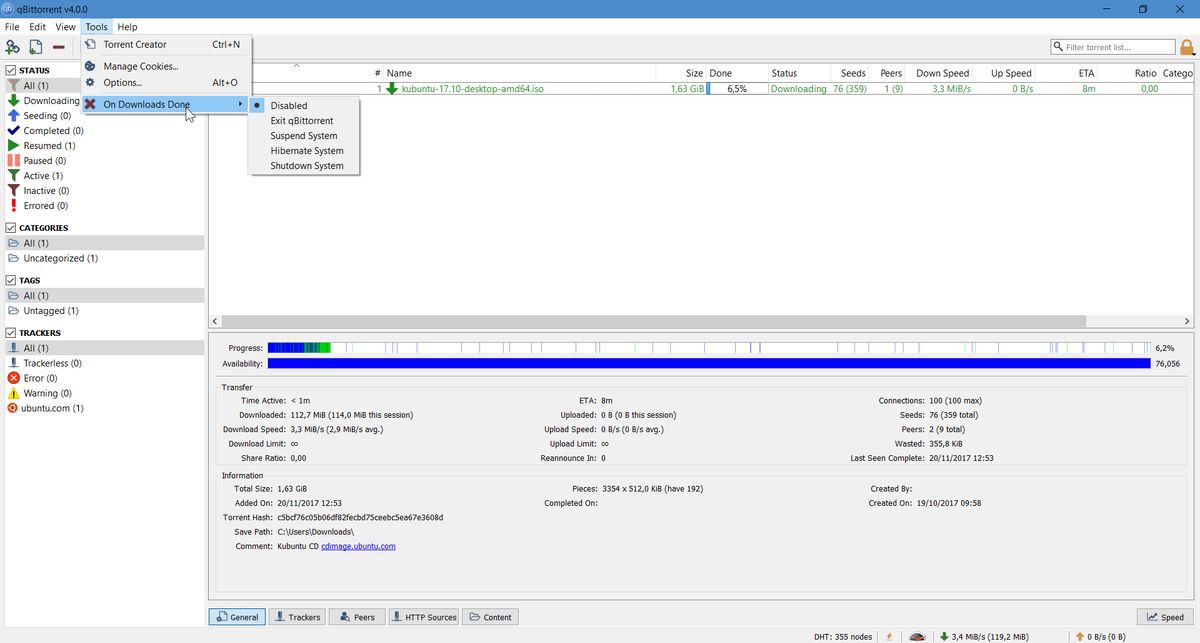Open the cdimage.ubuntu.com comment link
This screenshot has width=1200, height=643.
click(x=358, y=546)
